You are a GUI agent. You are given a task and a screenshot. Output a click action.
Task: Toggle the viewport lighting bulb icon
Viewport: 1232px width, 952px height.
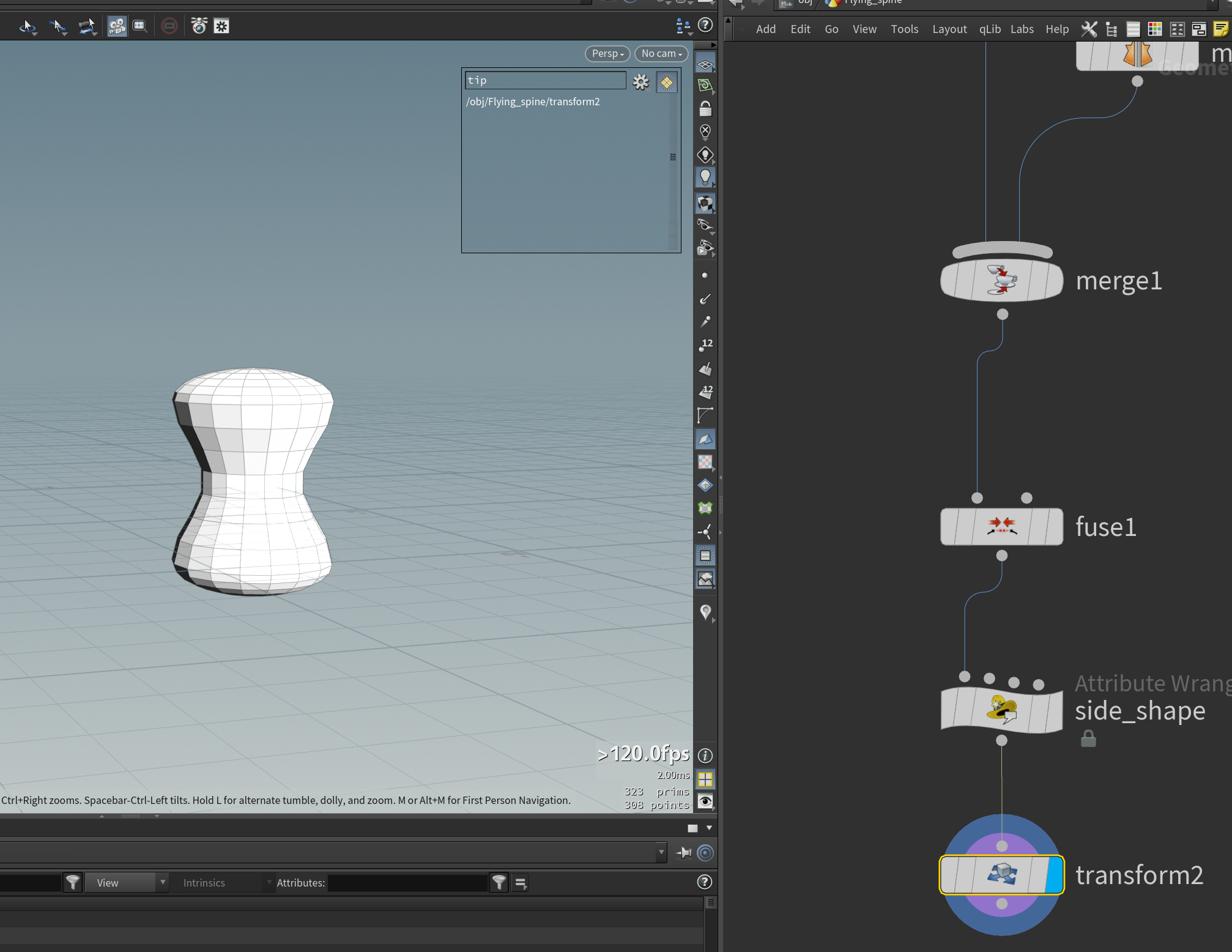705,178
